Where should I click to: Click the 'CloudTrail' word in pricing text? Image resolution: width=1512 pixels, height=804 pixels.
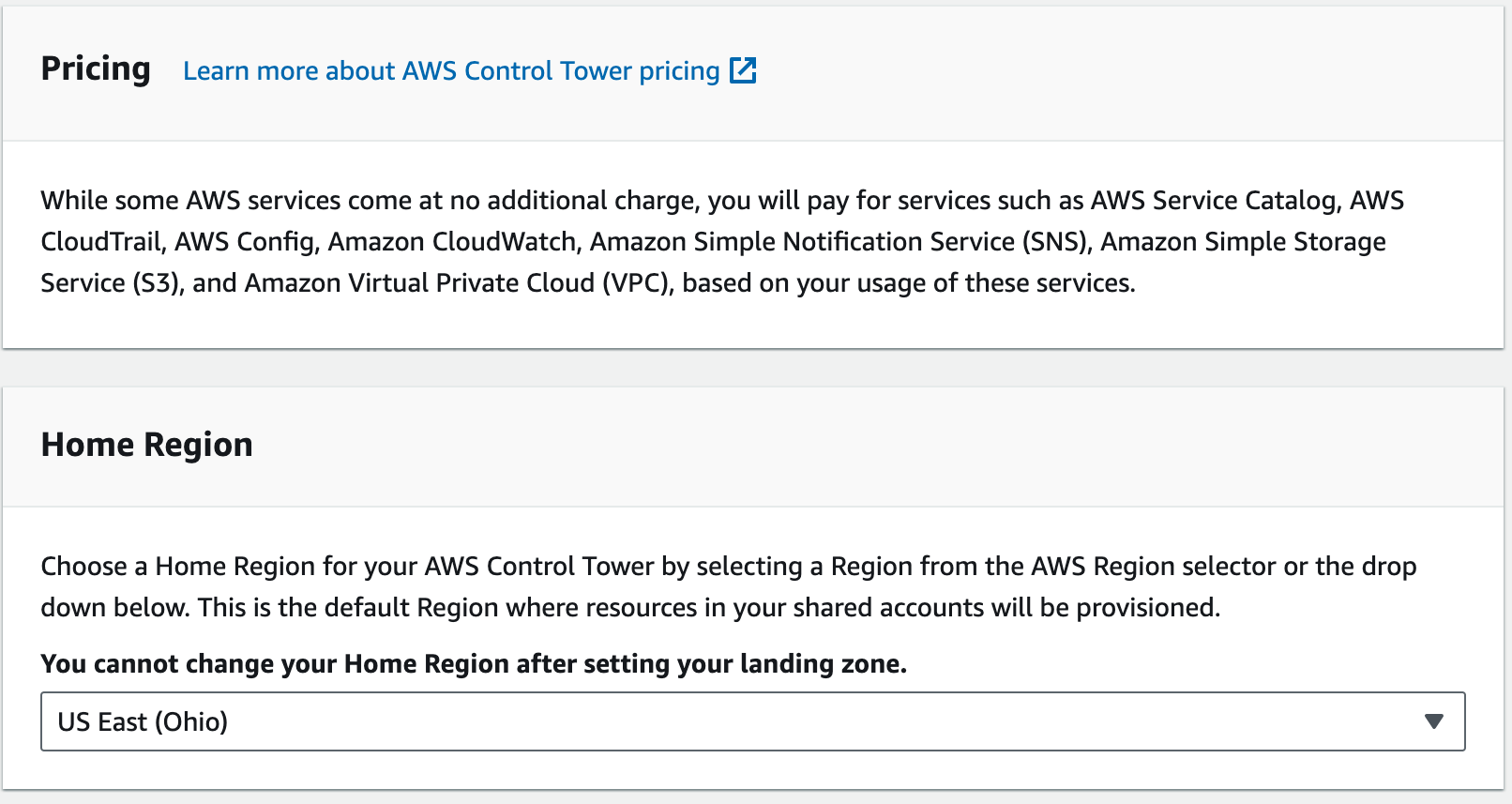(101, 242)
